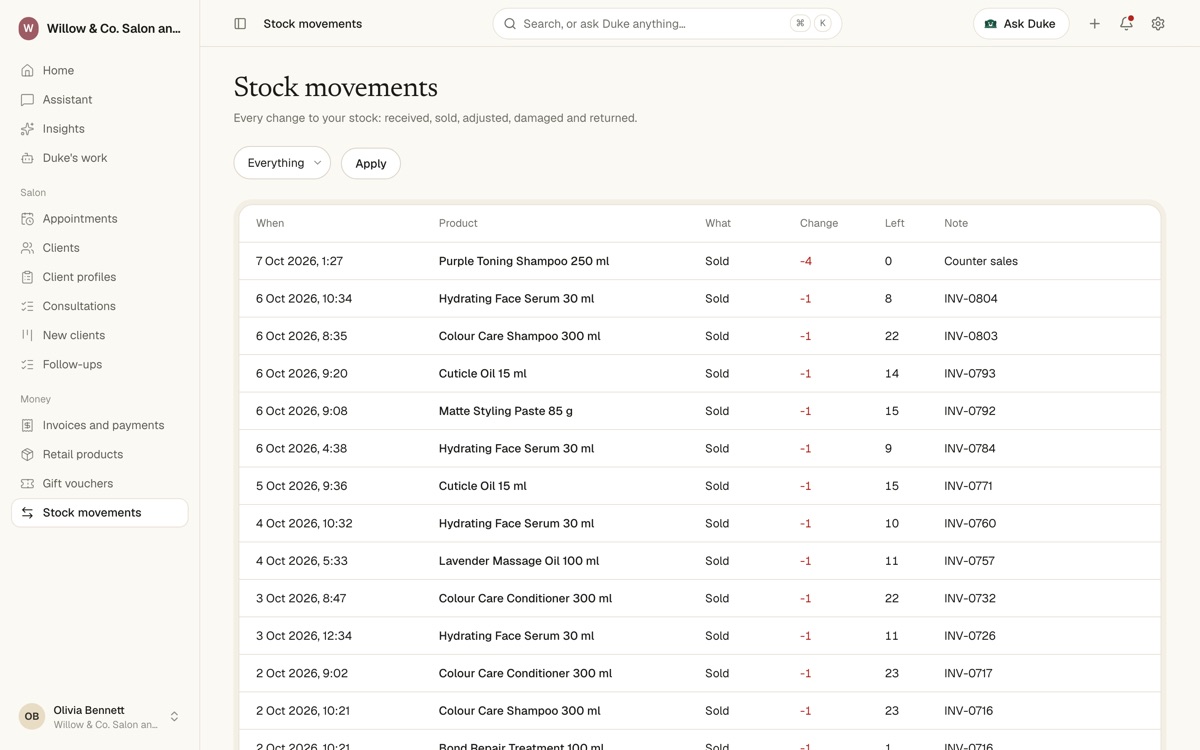Click the Ask Duke button
This screenshot has width=1200, height=750.
(x=1021, y=24)
